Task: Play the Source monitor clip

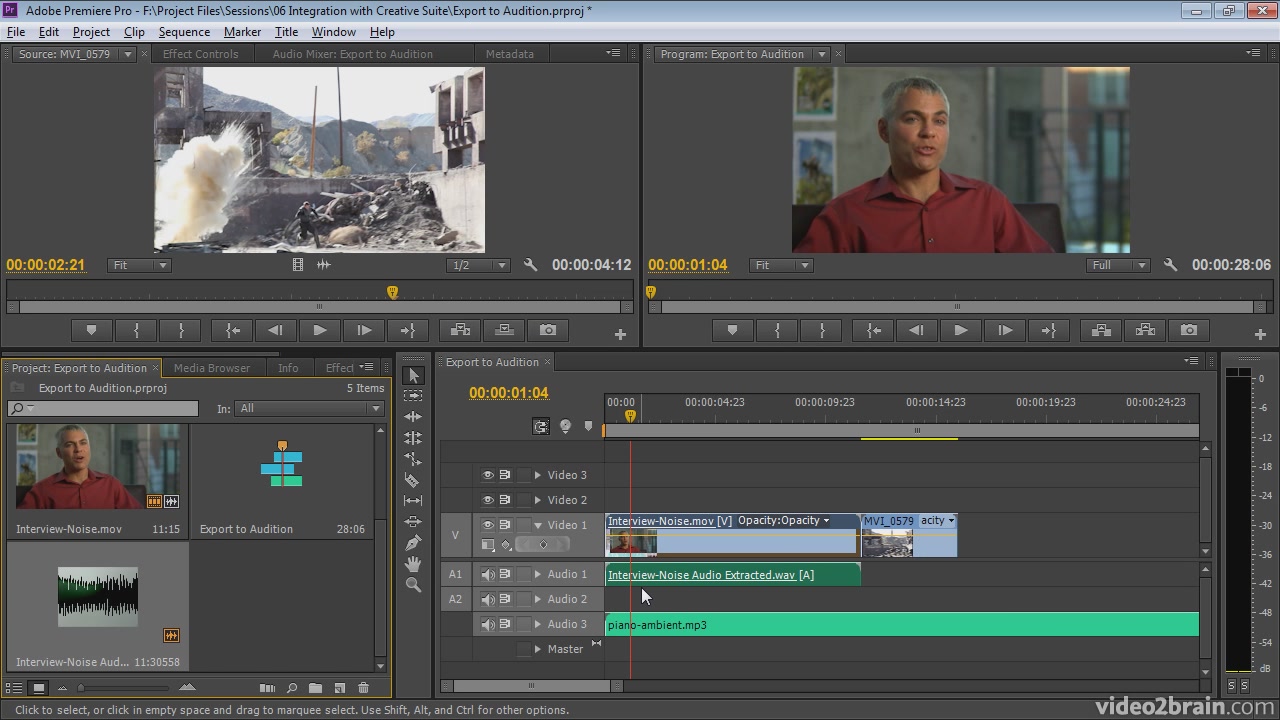Action: coord(320,330)
